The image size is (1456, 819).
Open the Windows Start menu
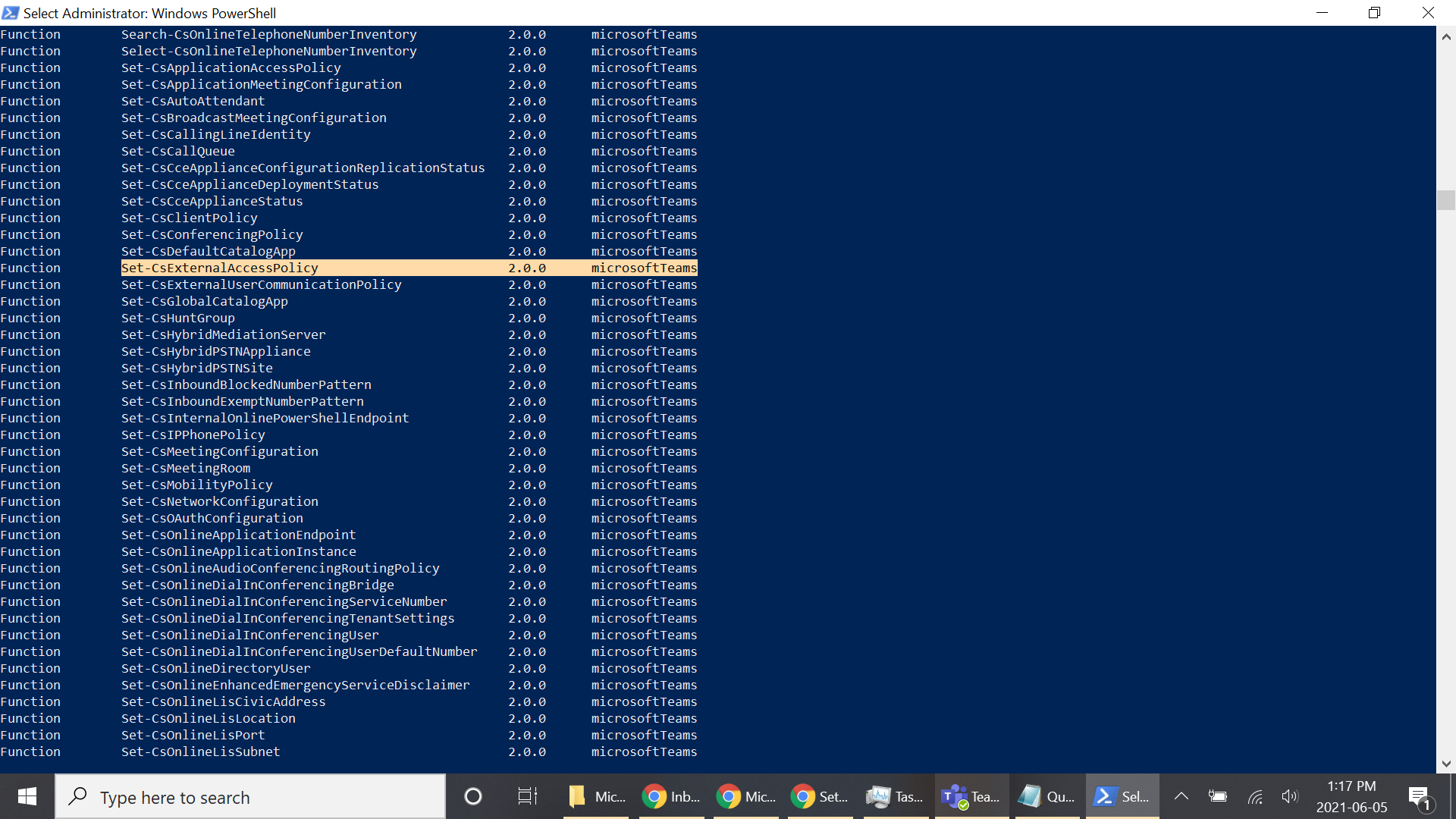[27, 796]
